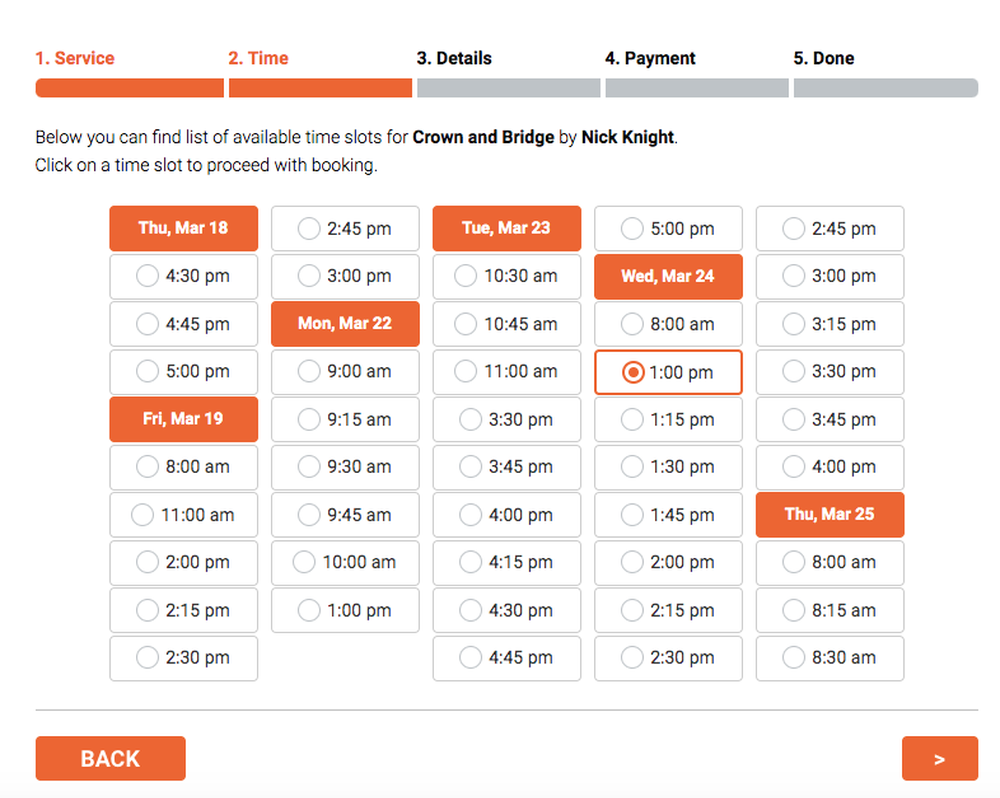Open the 2. Time step tab
The image size is (1000, 798).
pos(258,58)
